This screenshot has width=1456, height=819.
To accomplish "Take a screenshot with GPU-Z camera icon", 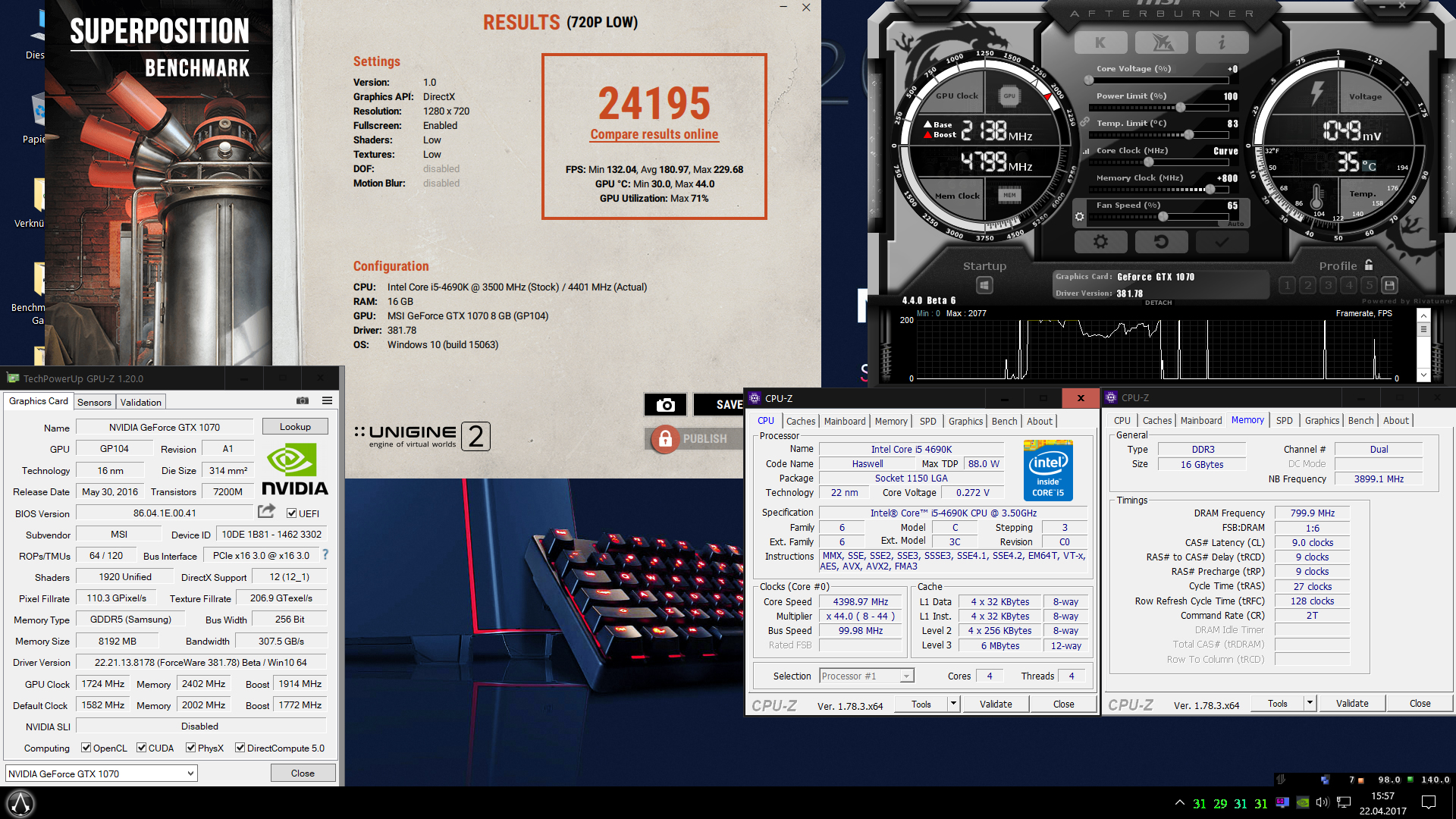I will pos(303,400).
